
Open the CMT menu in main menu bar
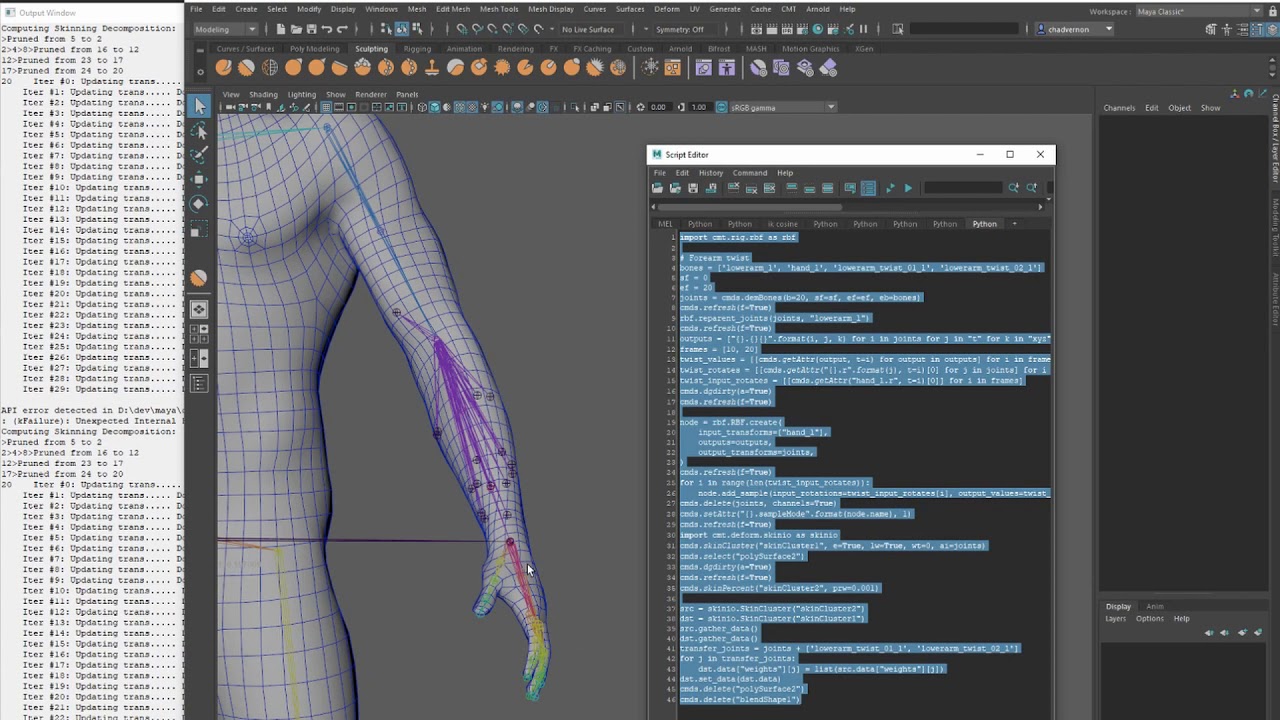click(789, 9)
